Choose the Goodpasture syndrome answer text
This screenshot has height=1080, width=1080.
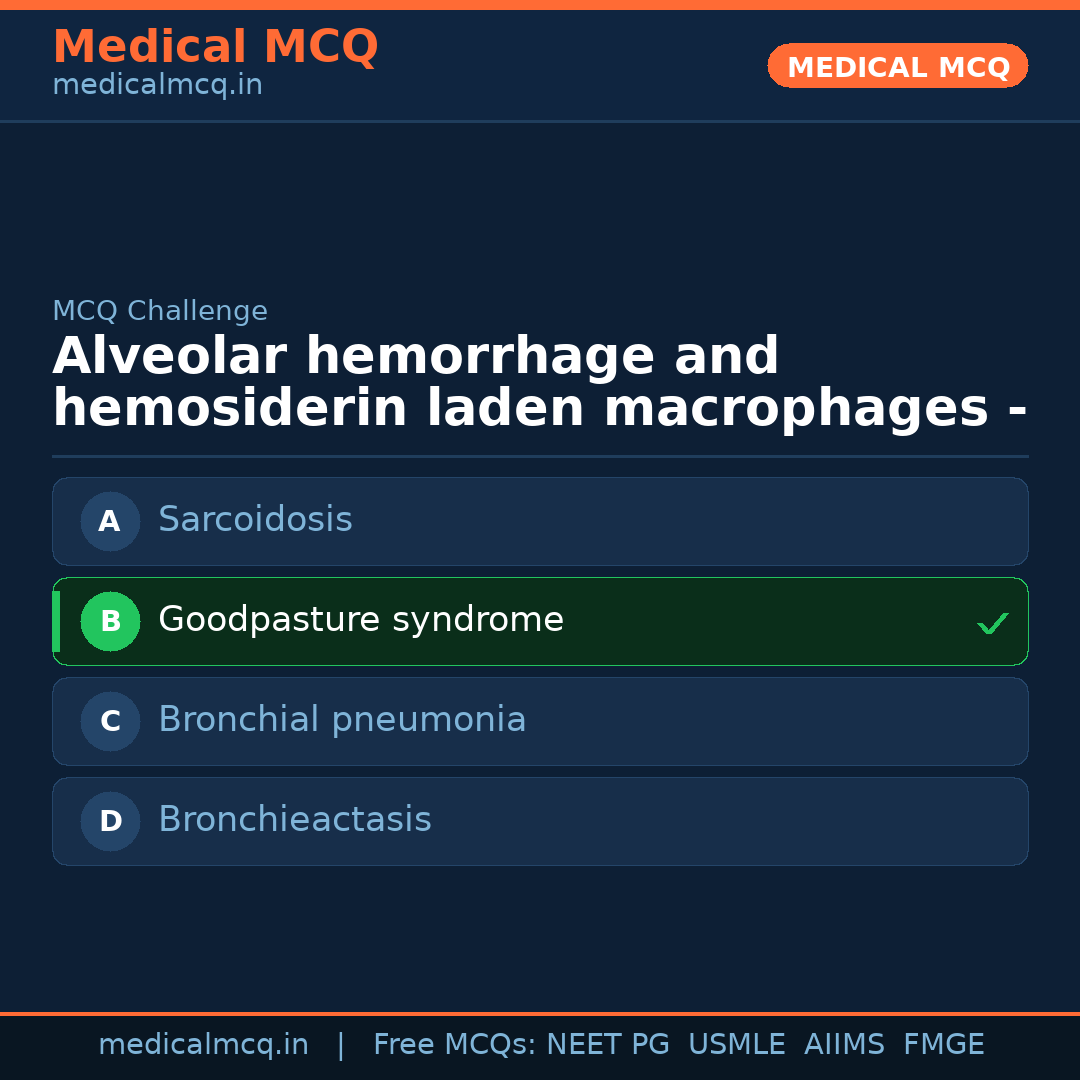[x=361, y=620]
